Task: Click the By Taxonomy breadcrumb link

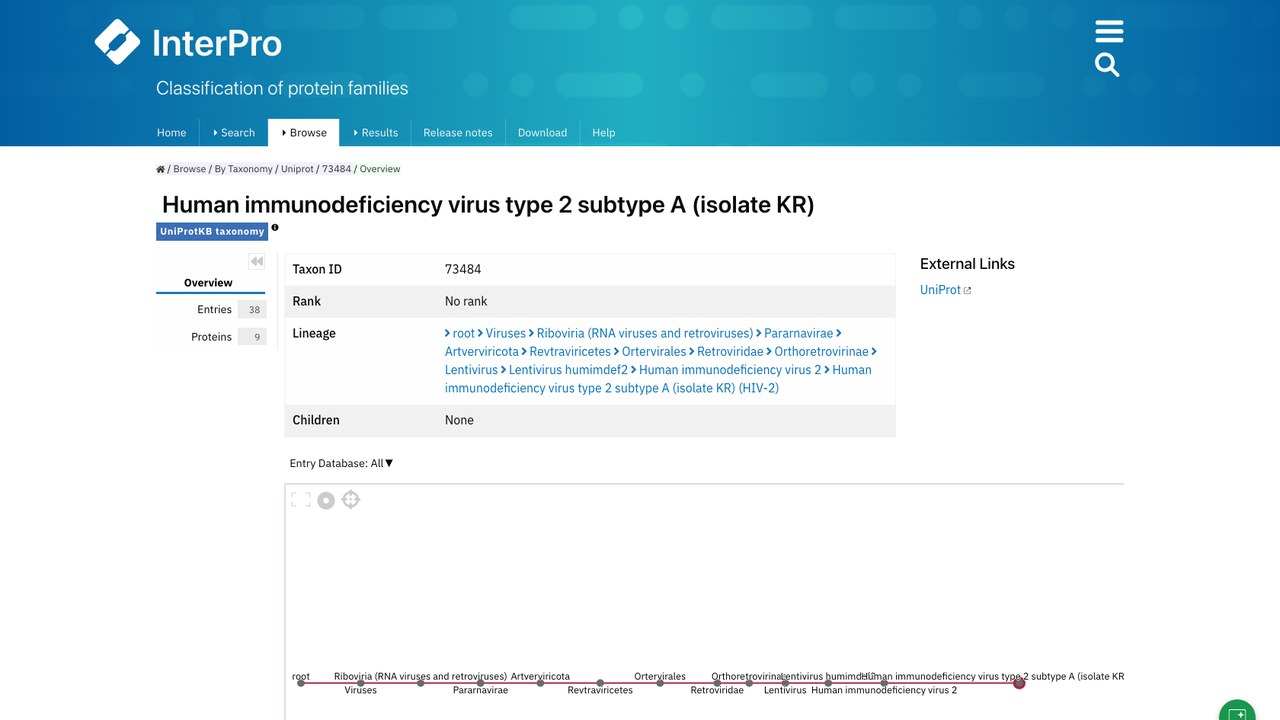Action: coord(243,169)
